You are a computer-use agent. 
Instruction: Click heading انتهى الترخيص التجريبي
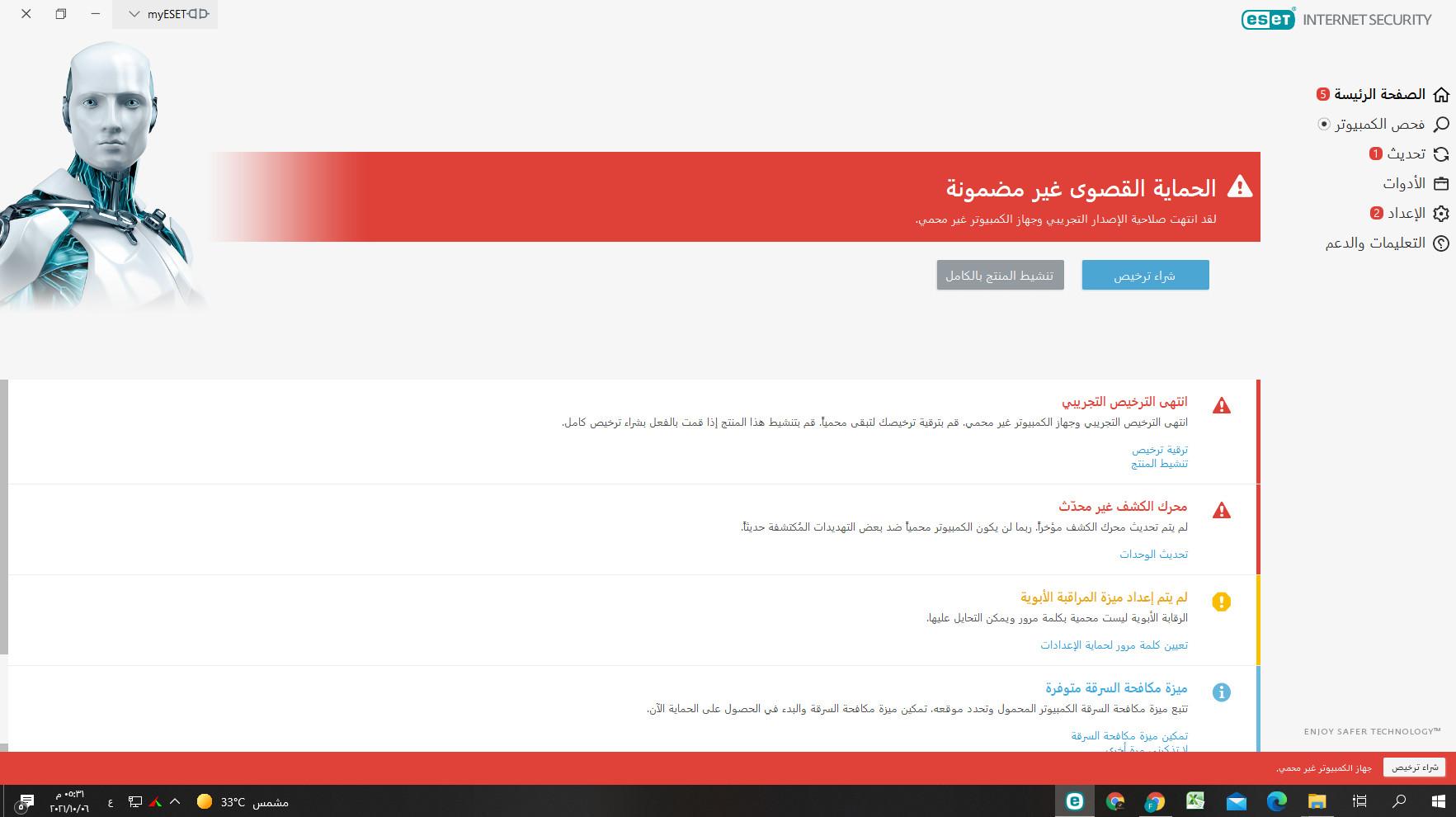(x=1124, y=402)
